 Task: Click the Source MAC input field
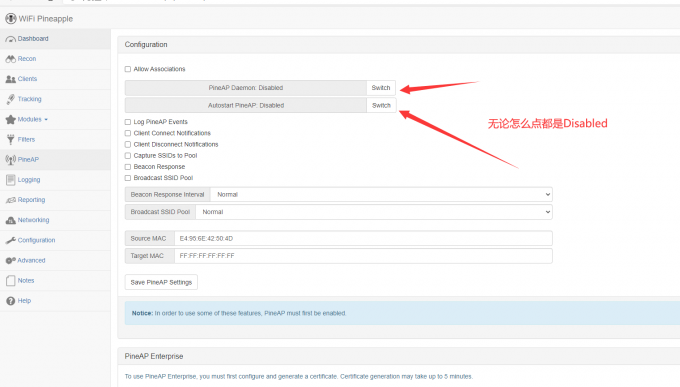(363, 238)
